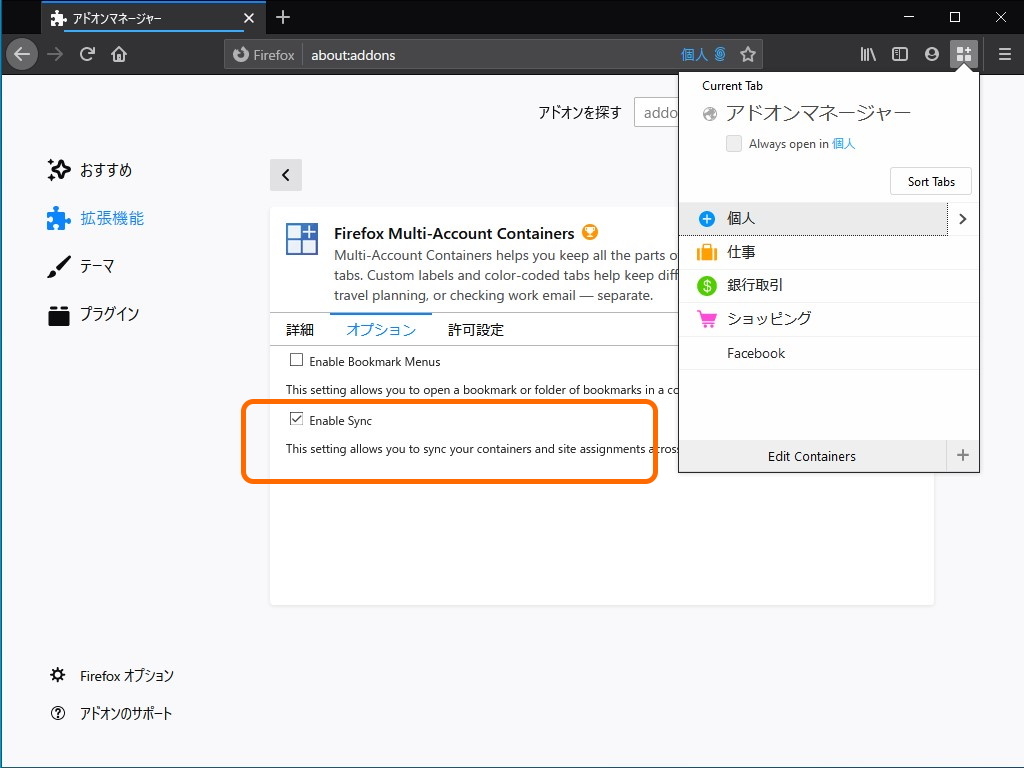Click the 銀行取引 dollar icon
1024x768 pixels.
tap(707, 285)
